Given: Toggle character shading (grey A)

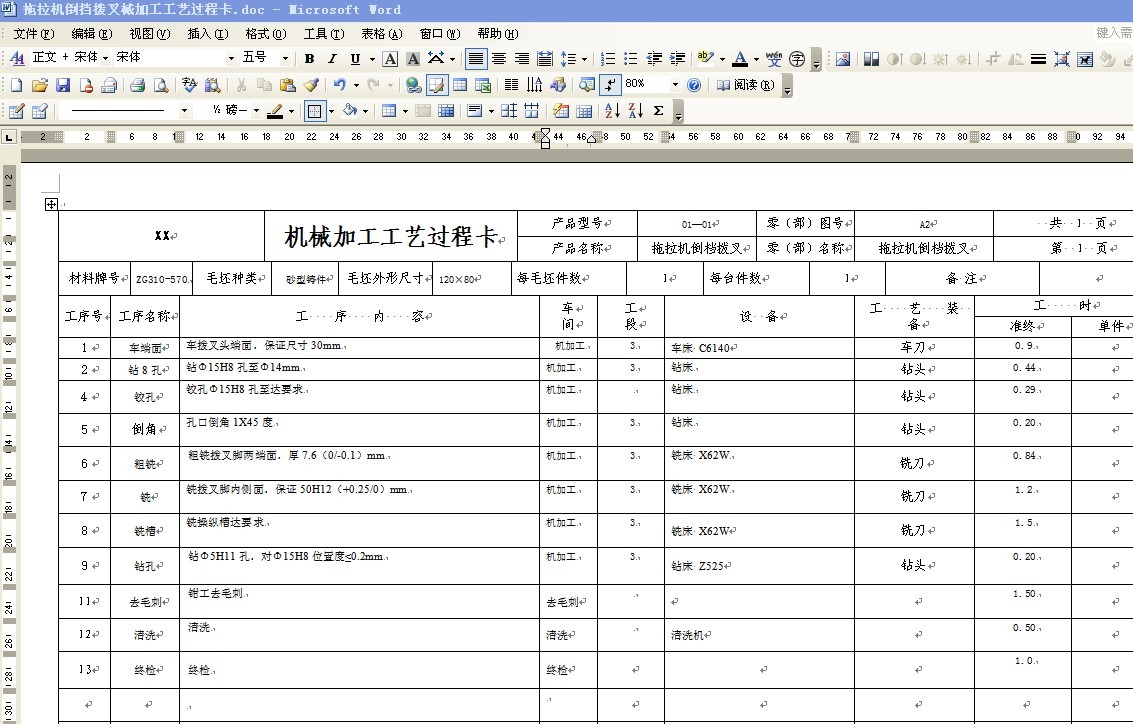Looking at the screenshot, I should coord(413,59).
